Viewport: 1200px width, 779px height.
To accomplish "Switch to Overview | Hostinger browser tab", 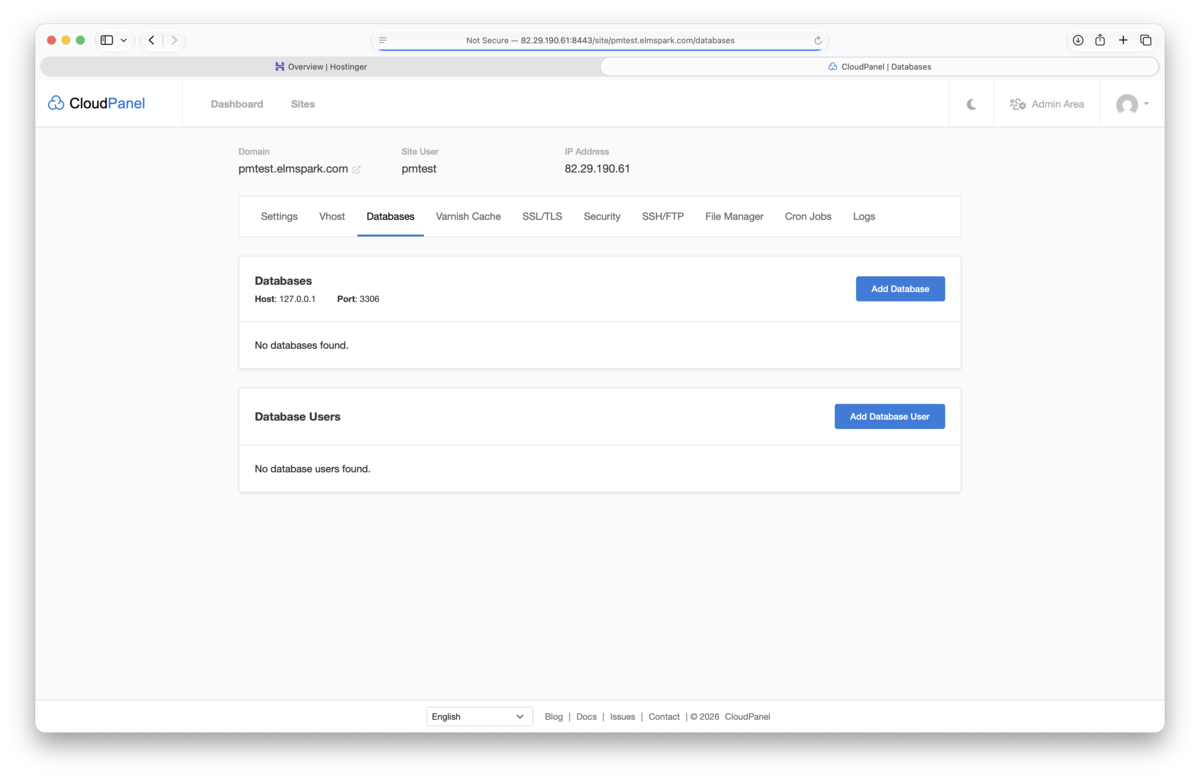I will pyautogui.click(x=321, y=67).
